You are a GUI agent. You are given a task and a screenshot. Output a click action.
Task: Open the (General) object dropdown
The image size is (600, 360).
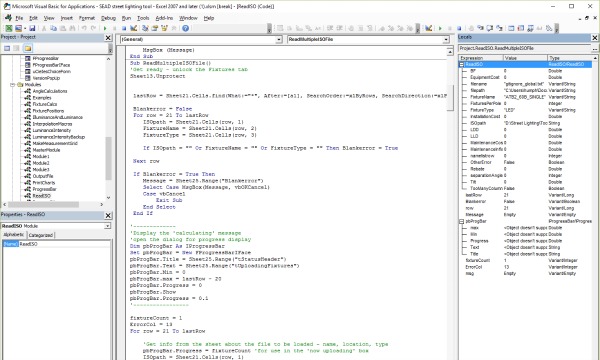[x=279, y=39]
